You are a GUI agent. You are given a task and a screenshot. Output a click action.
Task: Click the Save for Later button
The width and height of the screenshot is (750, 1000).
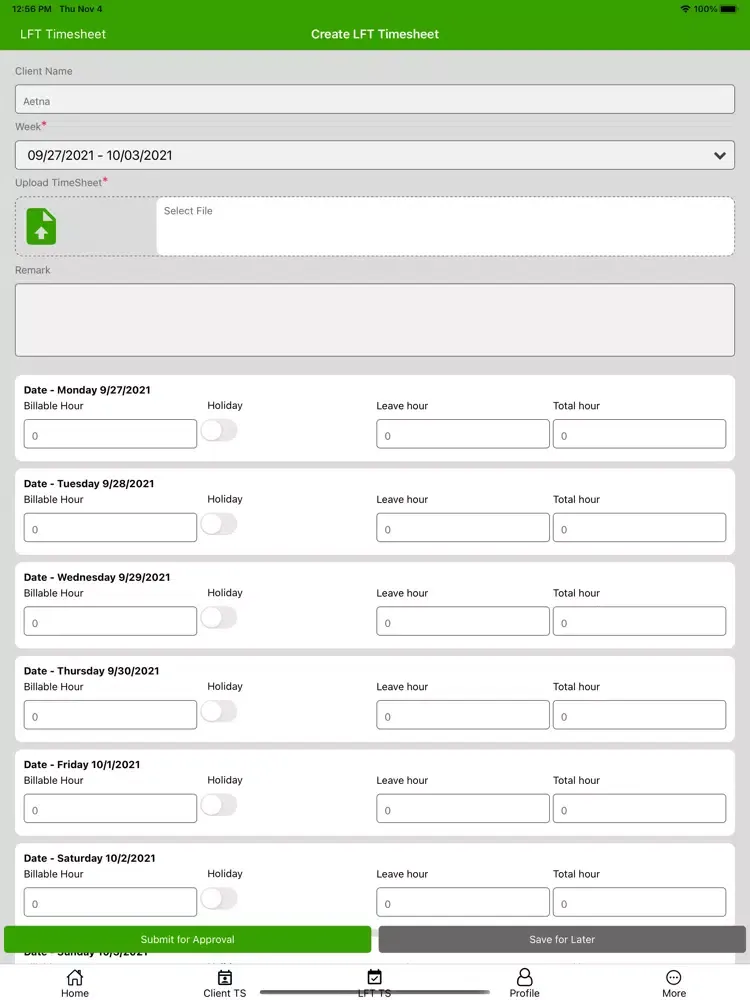tap(562, 939)
